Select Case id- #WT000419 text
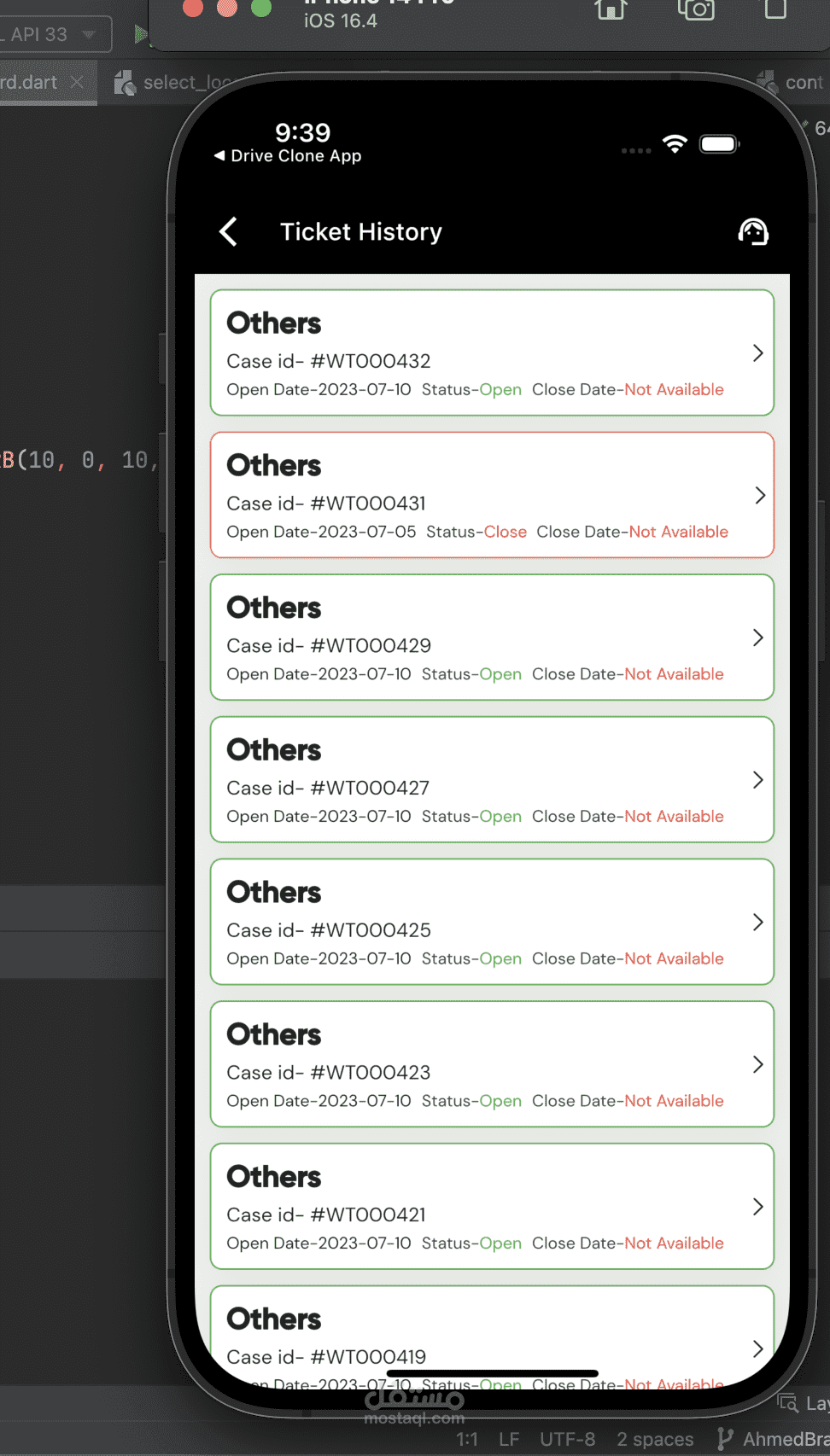830x1456 pixels. [326, 1357]
